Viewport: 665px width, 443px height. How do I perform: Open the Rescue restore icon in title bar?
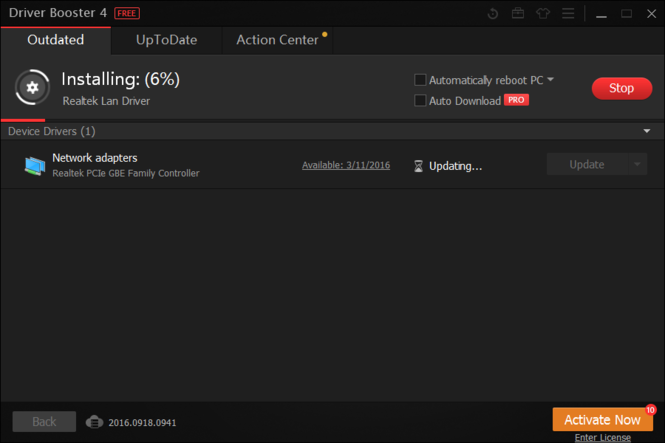coord(492,14)
